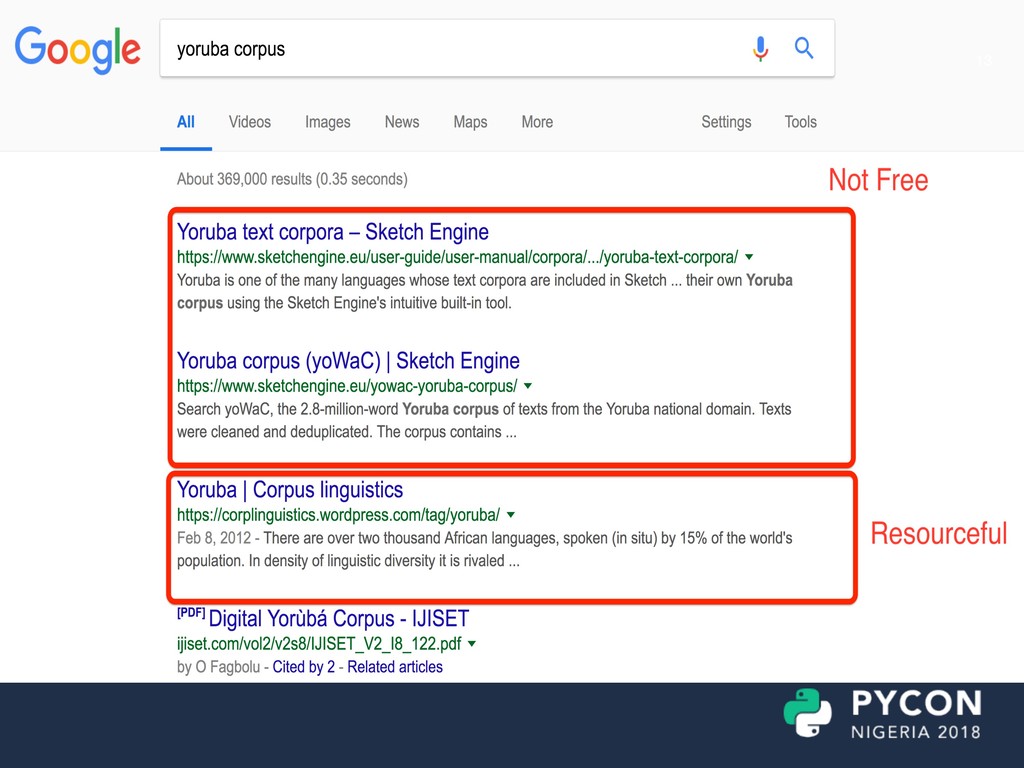Open dropdown arrow after IJISET PDF URL
The height and width of the screenshot is (768, 1024).
click(472, 644)
